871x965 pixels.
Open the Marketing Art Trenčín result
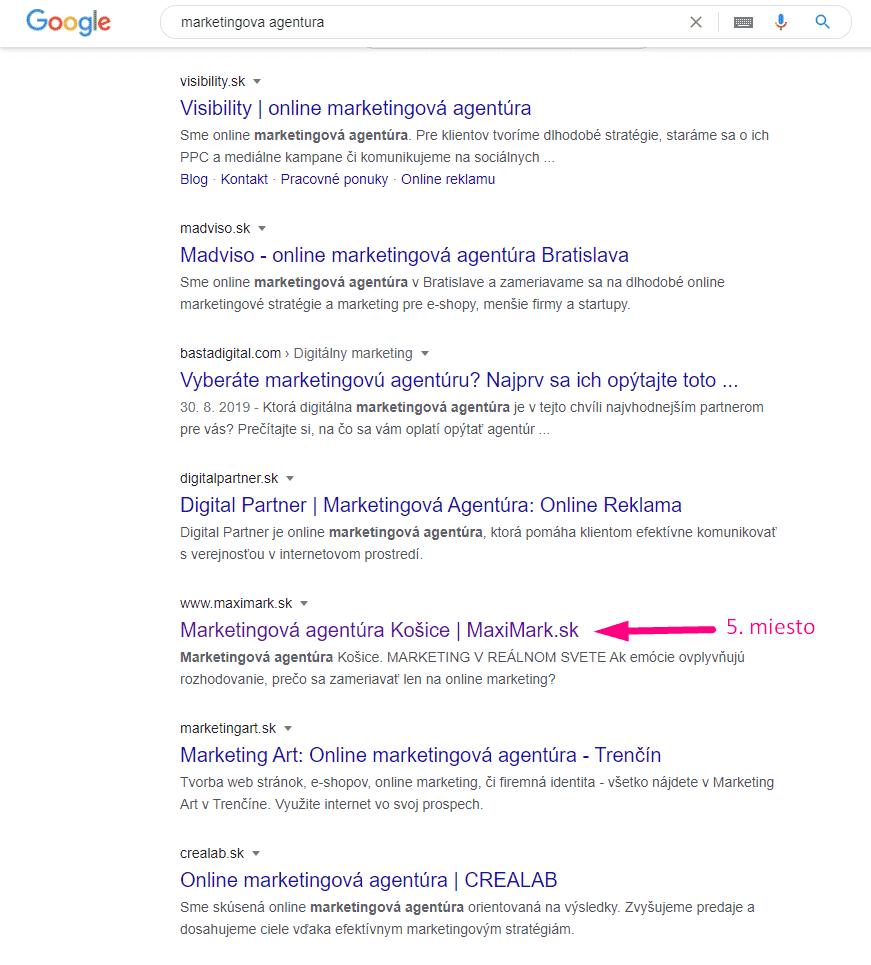420,755
